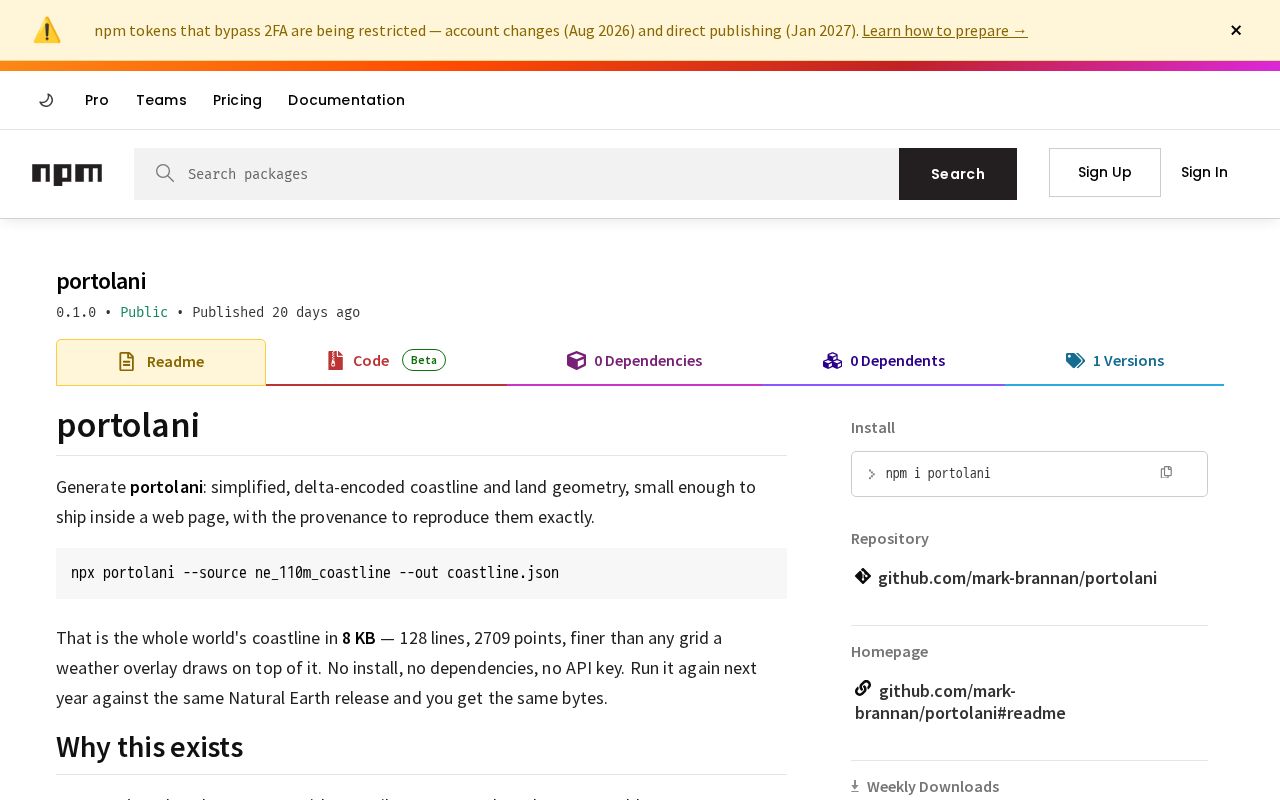Image resolution: width=1280 pixels, height=800 pixels.
Task: Click the bold '8 KB' text
Action: coord(359,638)
